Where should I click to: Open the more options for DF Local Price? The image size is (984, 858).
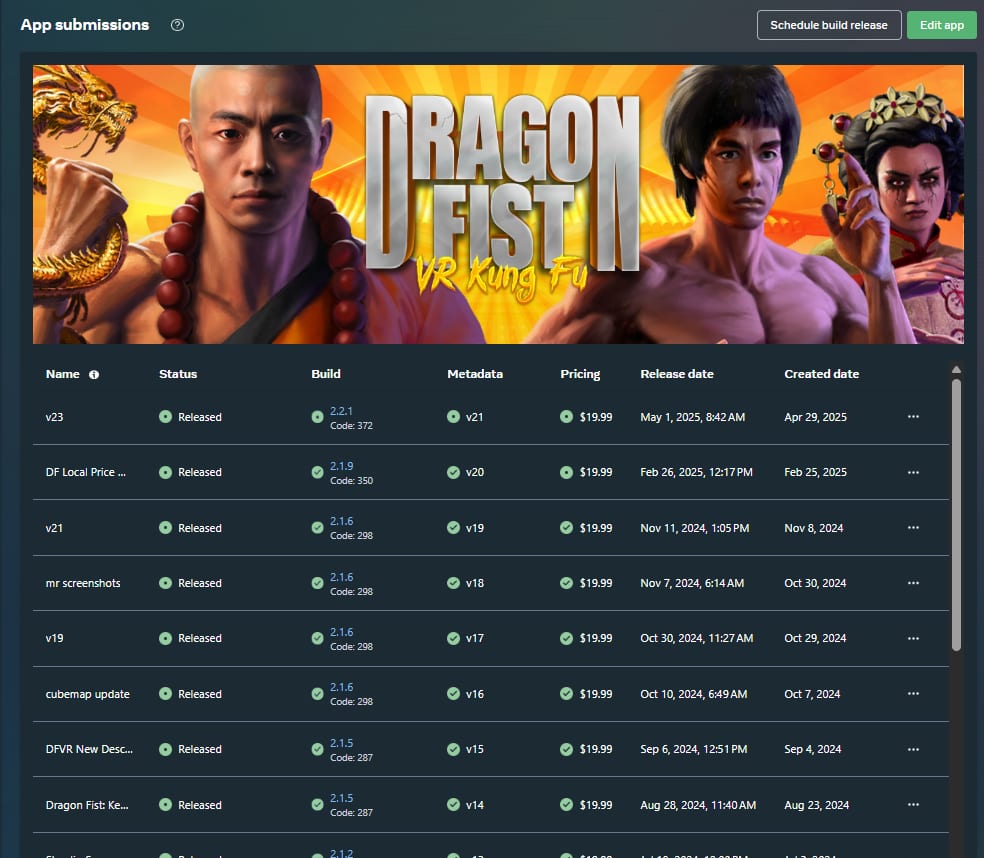pos(913,472)
